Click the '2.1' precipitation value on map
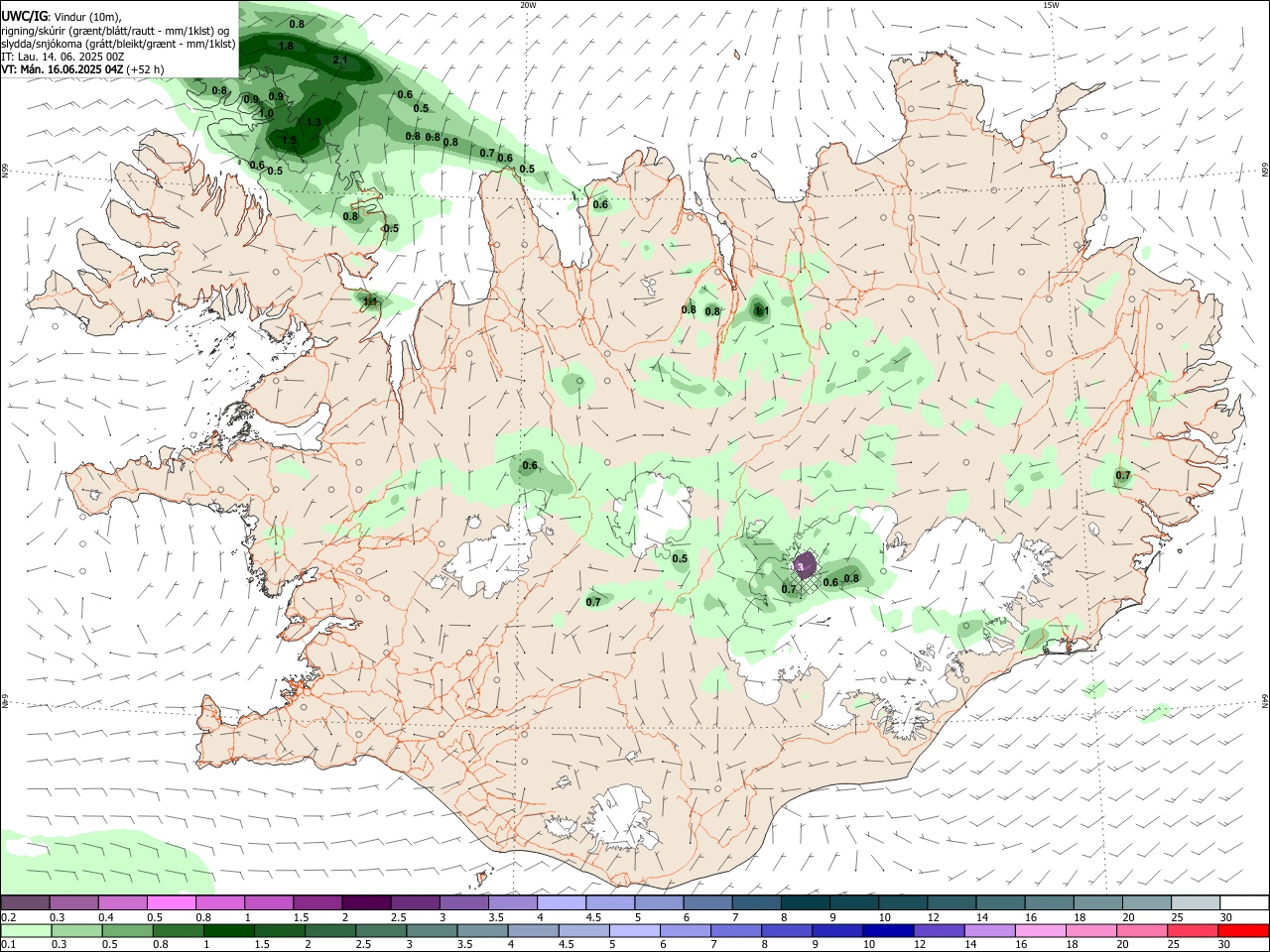 pyautogui.click(x=340, y=60)
